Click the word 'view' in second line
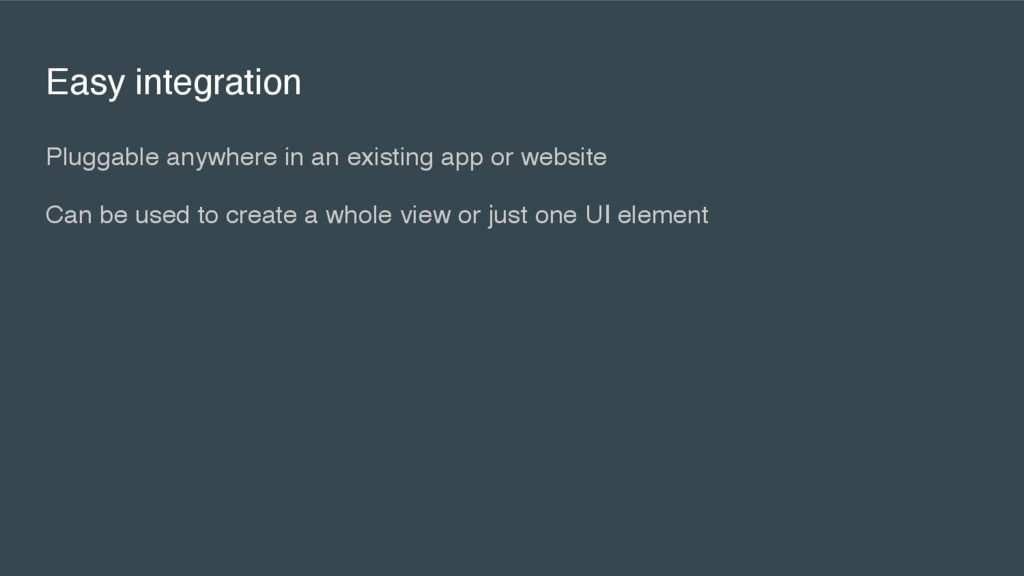This screenshot has width=1024, height=576. [425, 215]
